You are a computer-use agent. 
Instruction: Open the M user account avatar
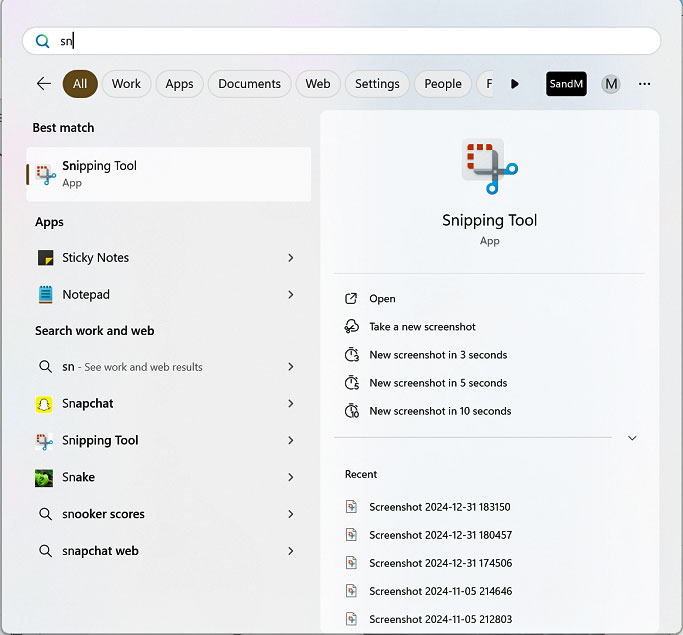pyautogui.click(x=611, y=84)
